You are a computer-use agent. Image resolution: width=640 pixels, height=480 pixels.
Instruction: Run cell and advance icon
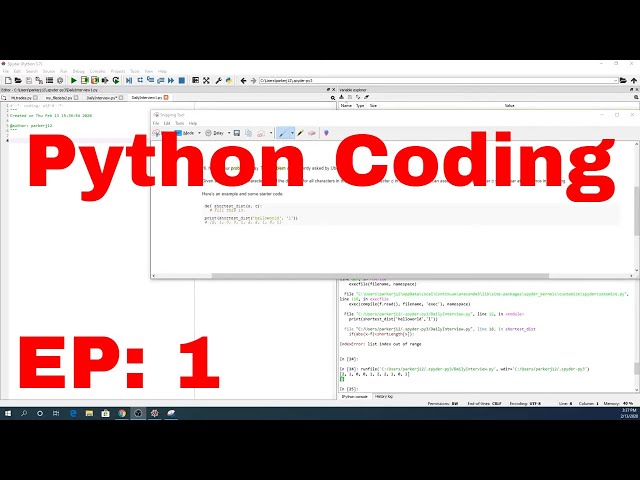[x=95, y=80]
